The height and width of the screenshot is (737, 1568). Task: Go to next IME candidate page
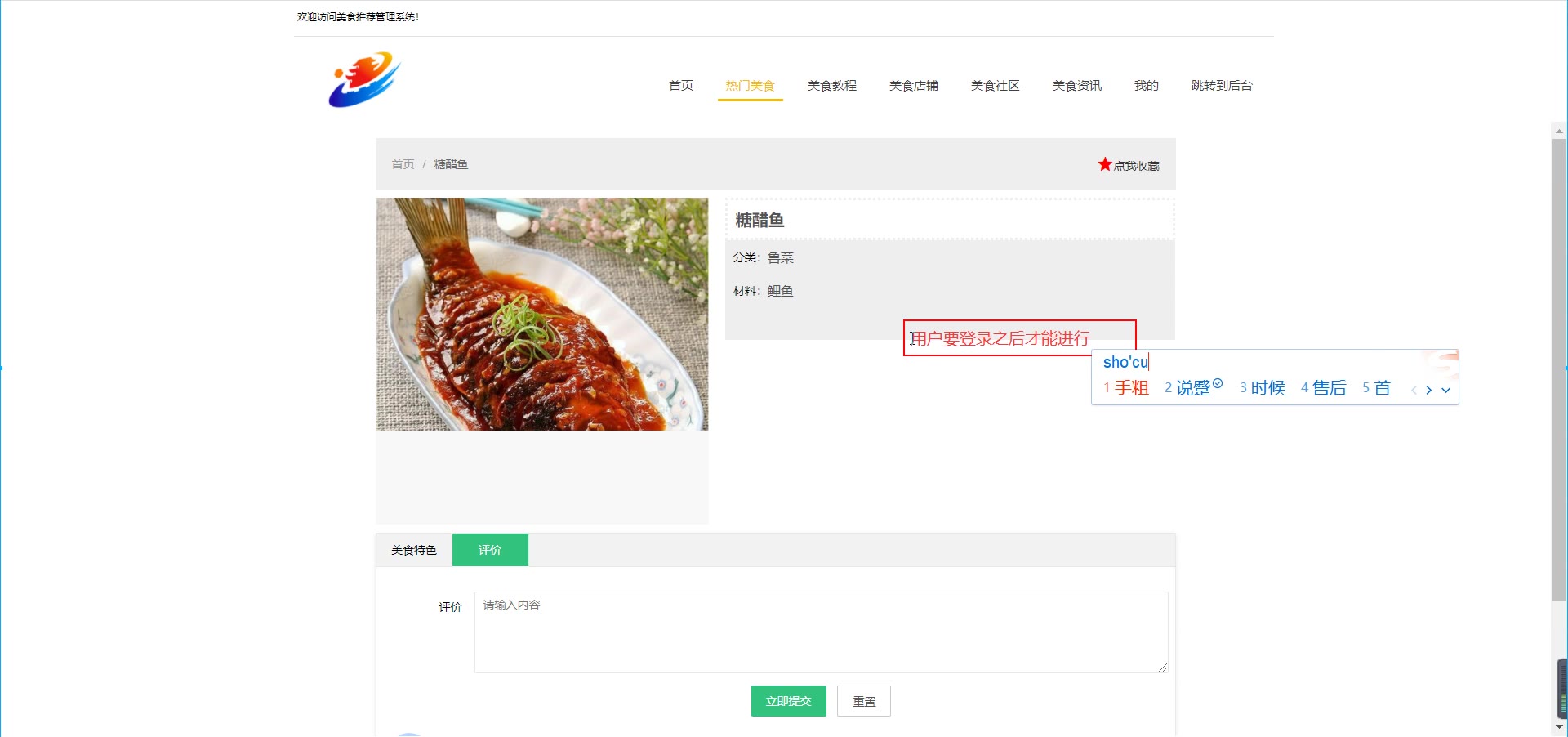click(x=1428, y=390)
